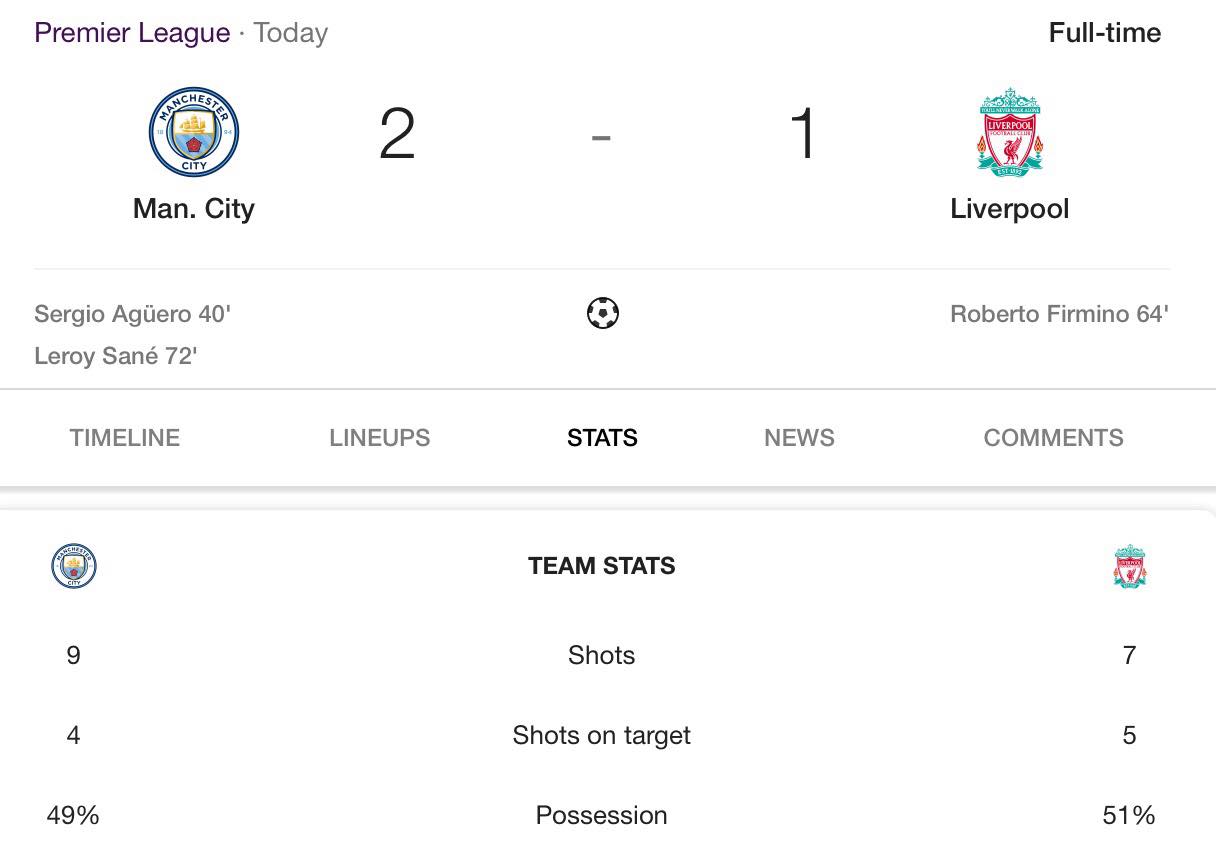Click the Full-time status label

coord(1105,33)
